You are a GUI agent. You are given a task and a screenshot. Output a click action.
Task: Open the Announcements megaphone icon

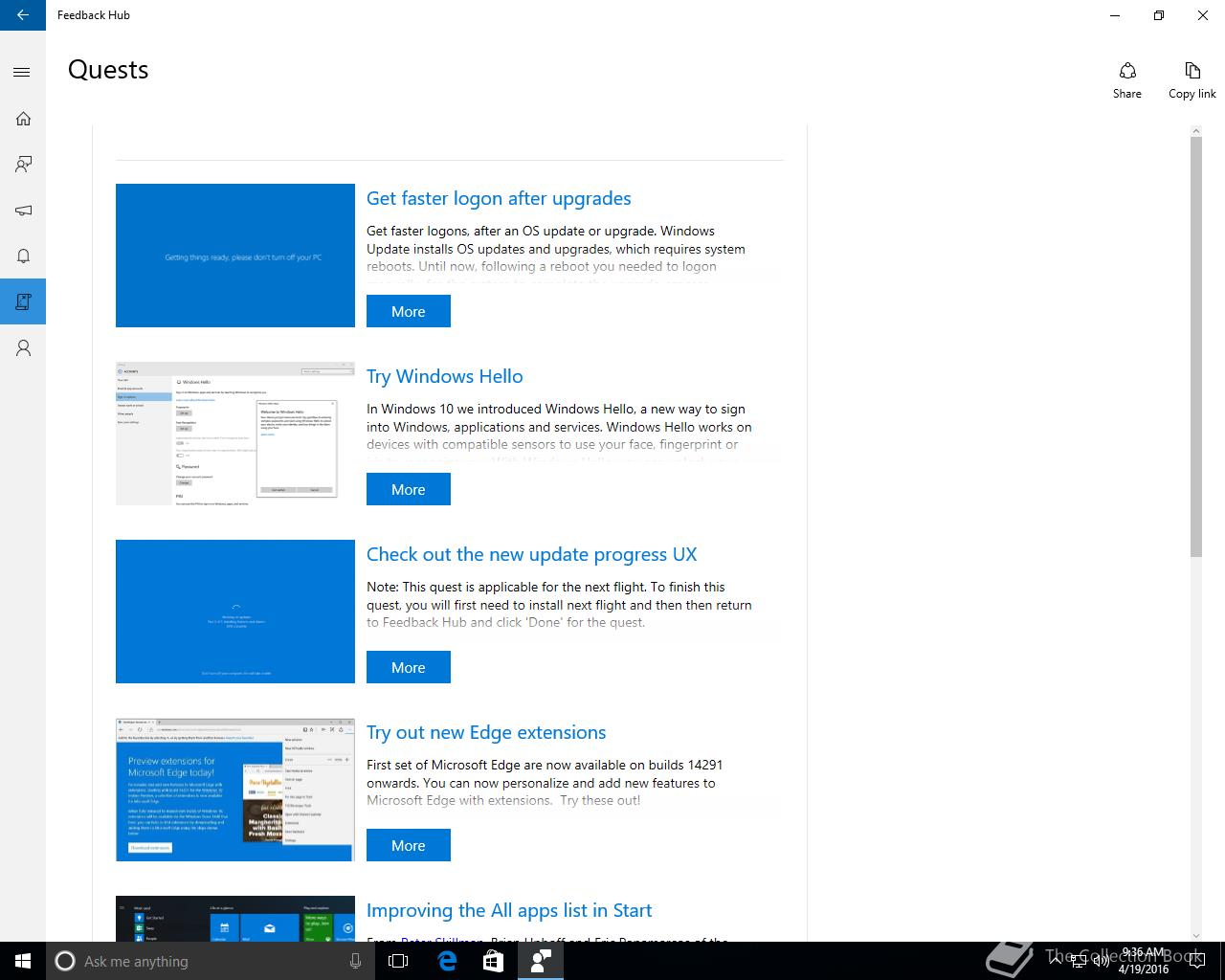[23, 211]
